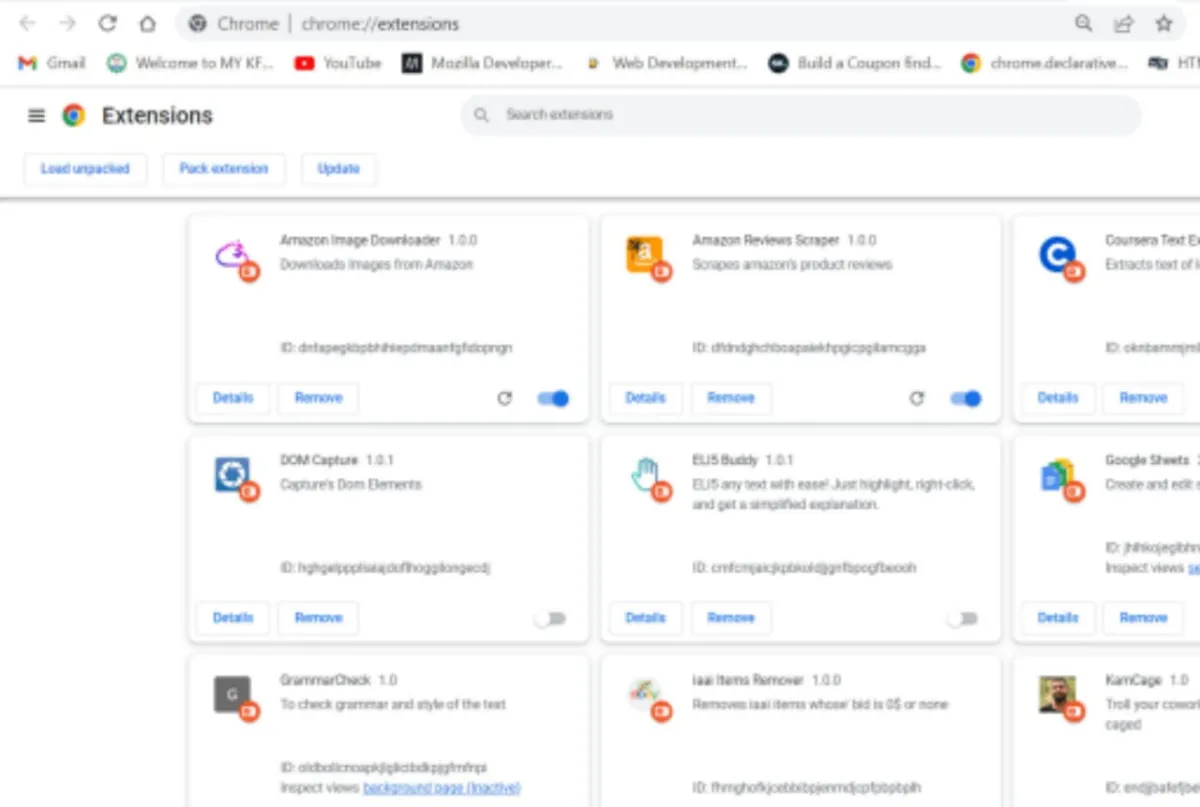
Task: Select the Amazon Image Downloader ID text
Action: point(396,348)
